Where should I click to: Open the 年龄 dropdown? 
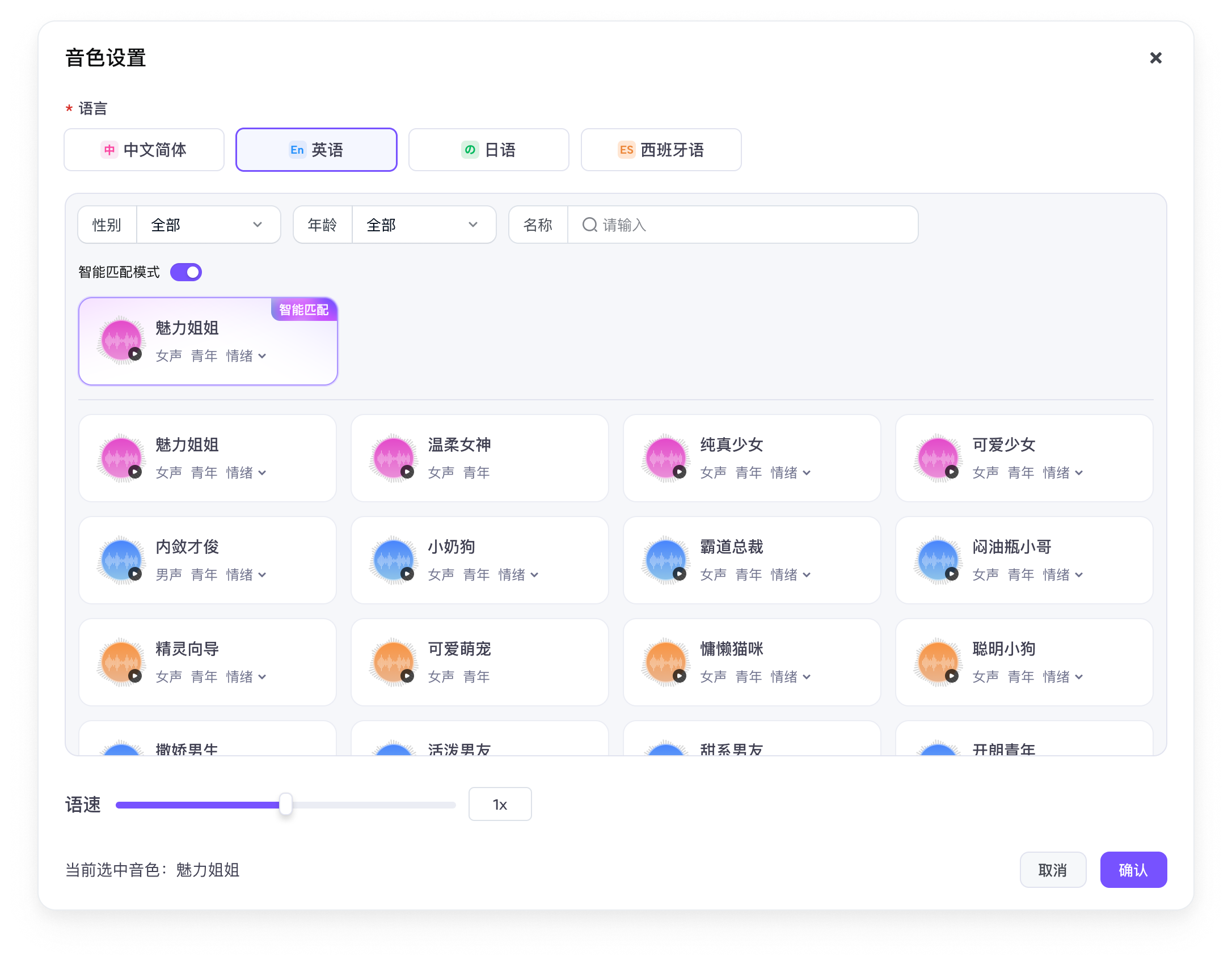[x=423, y=225]
